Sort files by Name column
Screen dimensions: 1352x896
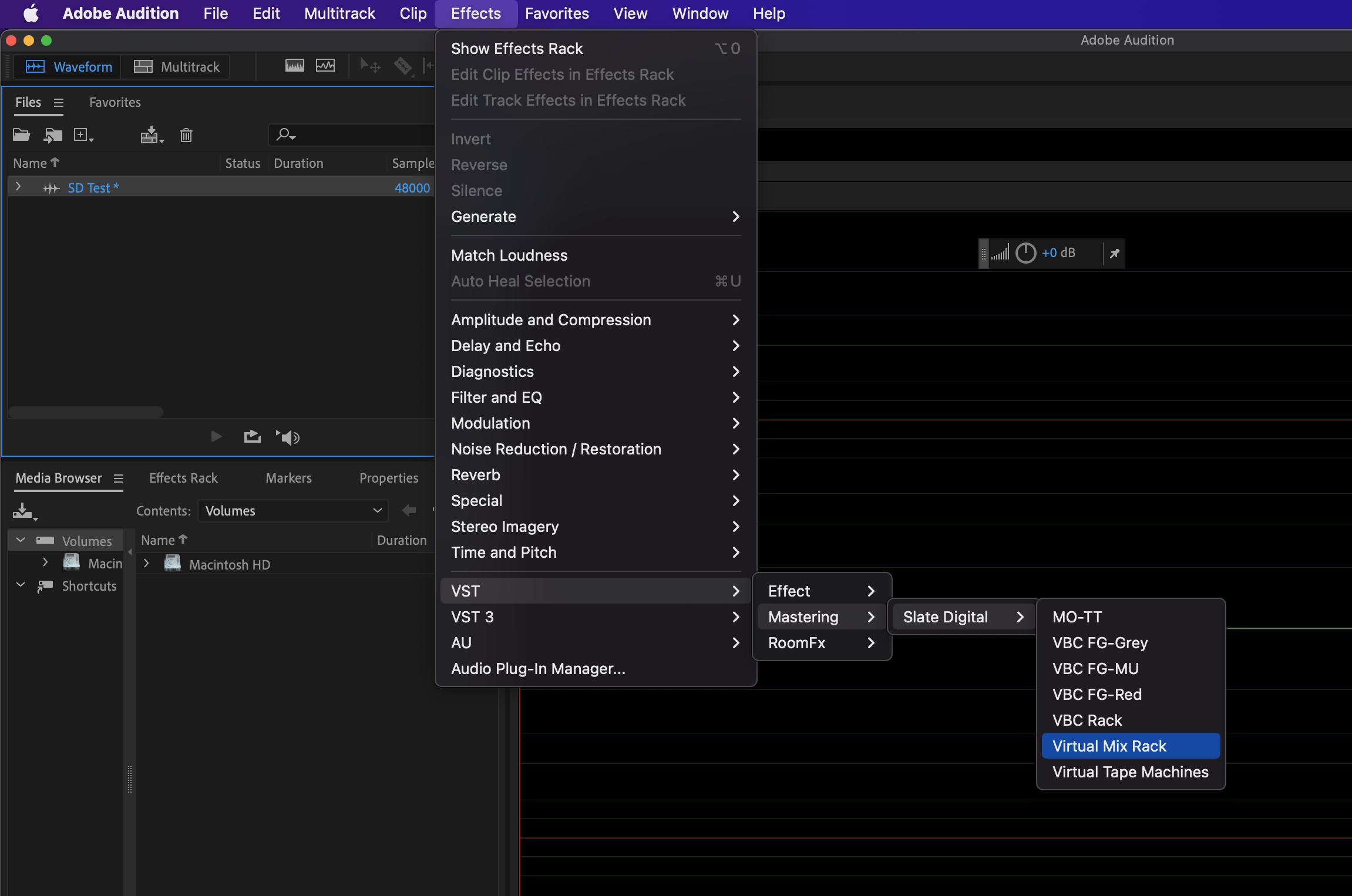[x=36, y=163]
